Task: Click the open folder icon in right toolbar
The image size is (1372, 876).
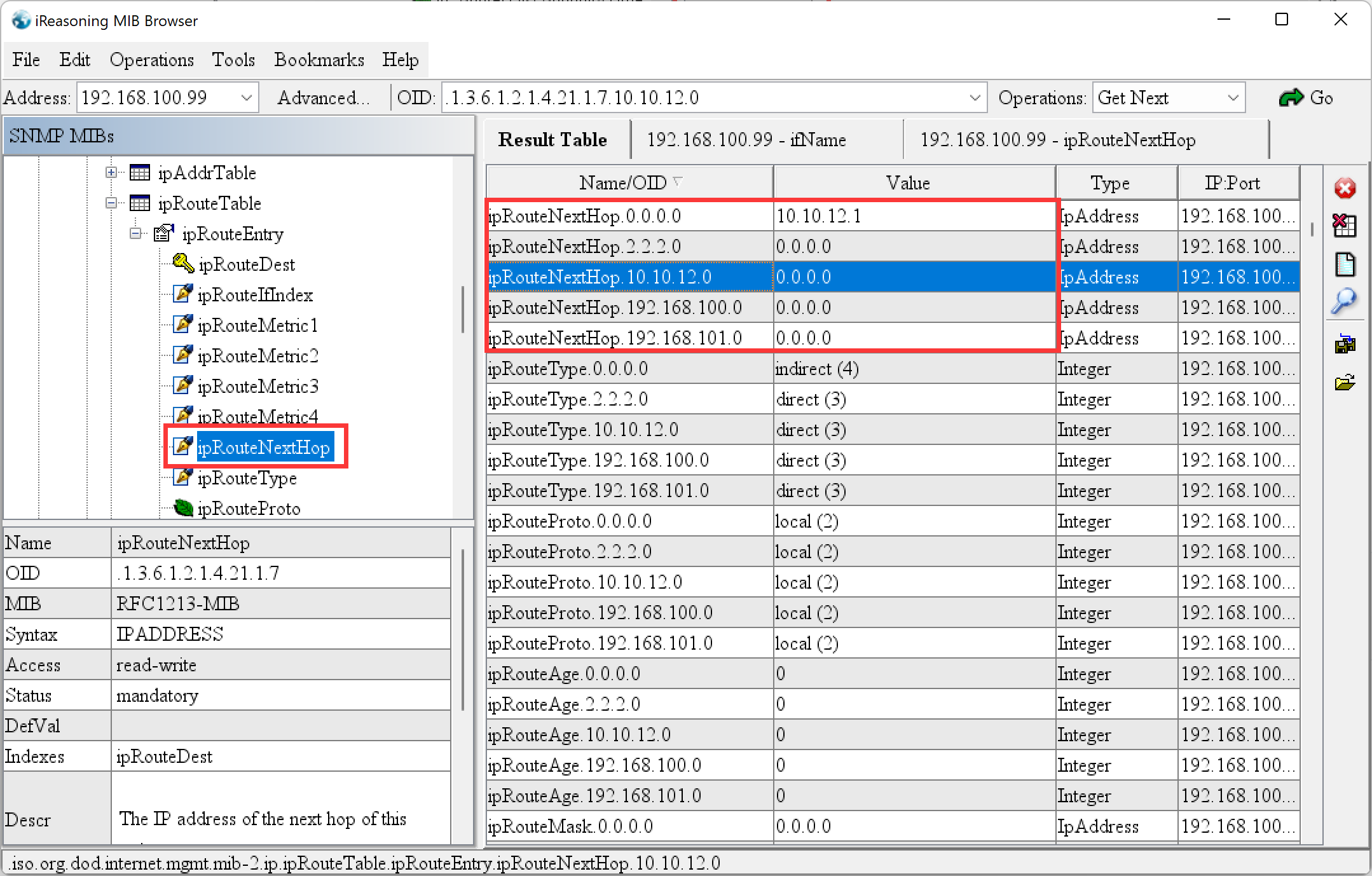Action: pyautogui.click(x=1345, y=383)
